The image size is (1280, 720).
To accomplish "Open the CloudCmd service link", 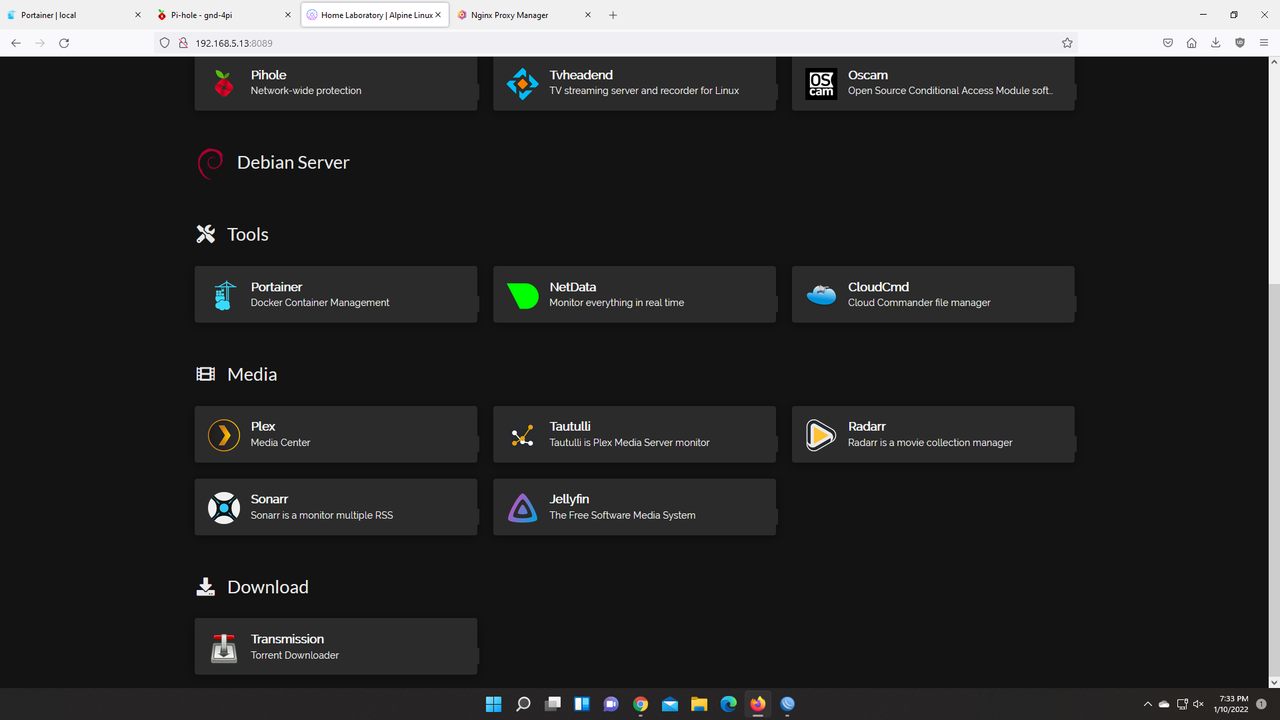I will point(933,294).
